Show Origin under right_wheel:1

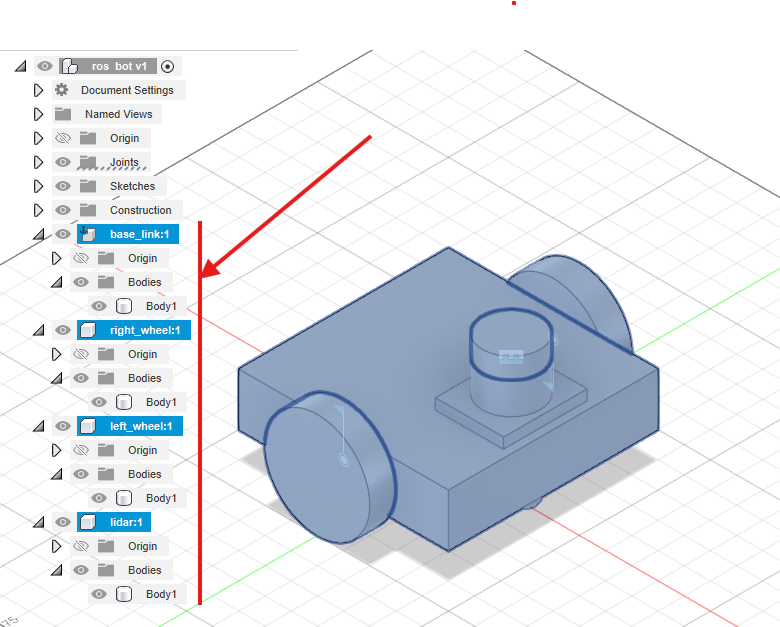pyautogui.click(x=81, y=354)
